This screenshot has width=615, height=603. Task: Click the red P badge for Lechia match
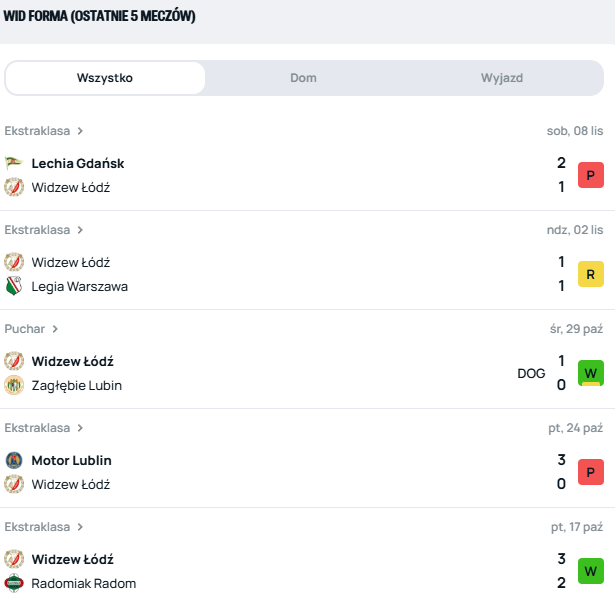point(590,175)
